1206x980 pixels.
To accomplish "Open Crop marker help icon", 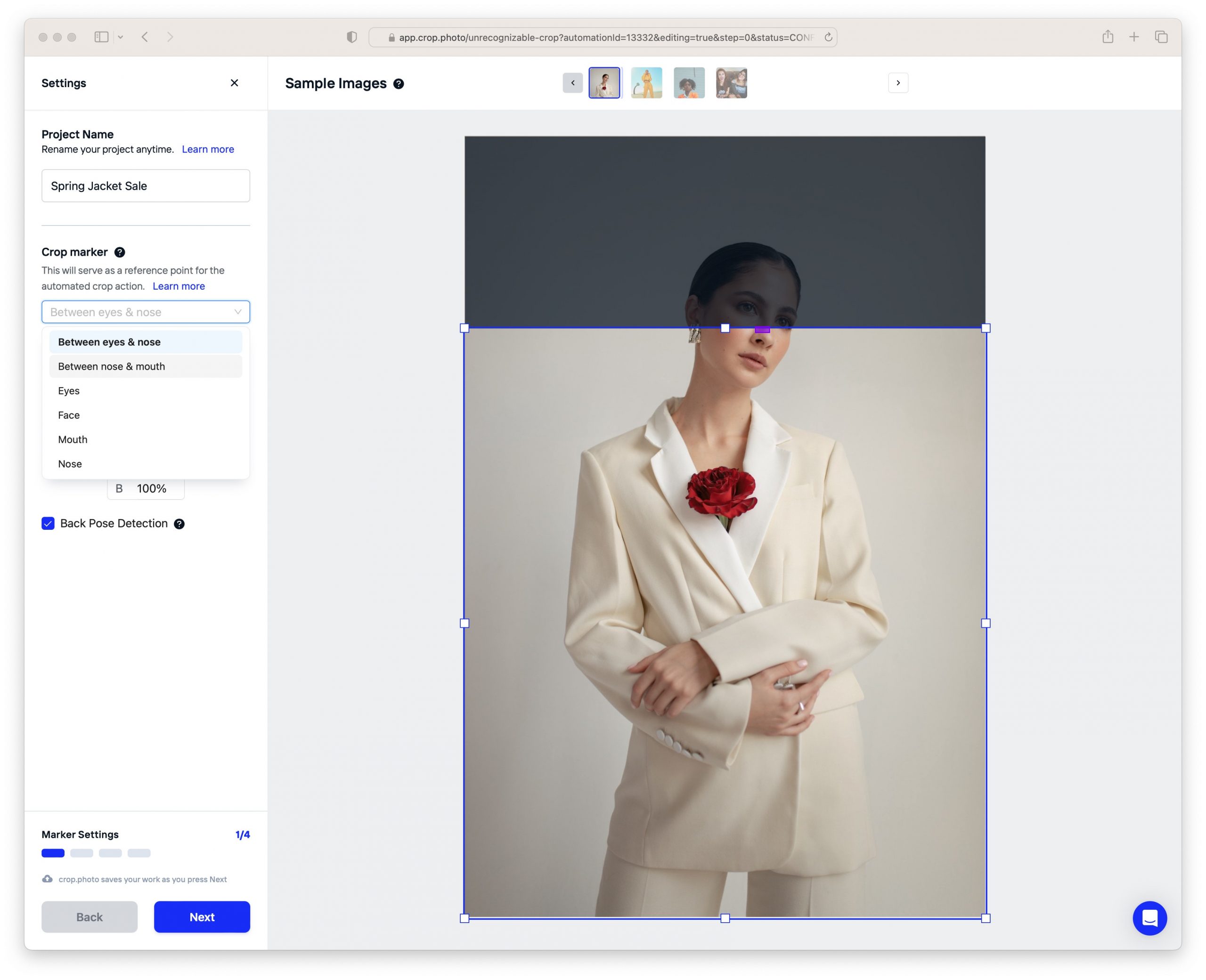I will [120, 252].
